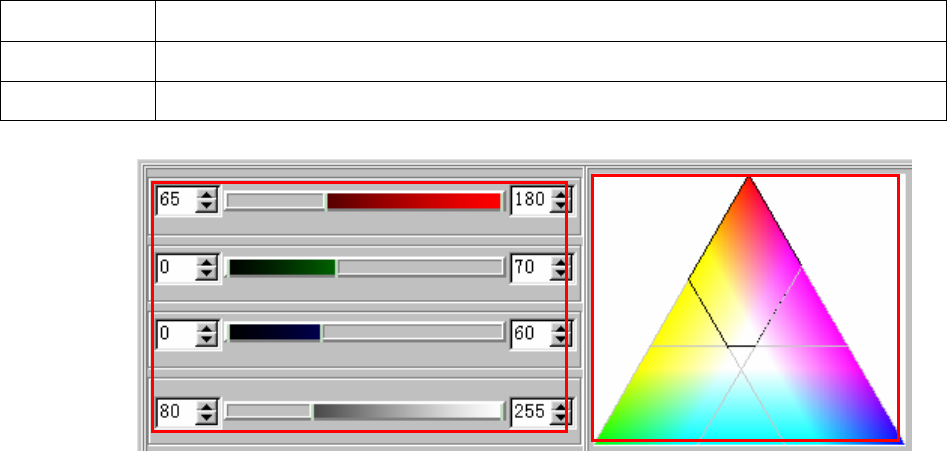The image size is (947, 451).
Task: Decrease the blue minimum value 0
Action: click(x=207, y=341)
